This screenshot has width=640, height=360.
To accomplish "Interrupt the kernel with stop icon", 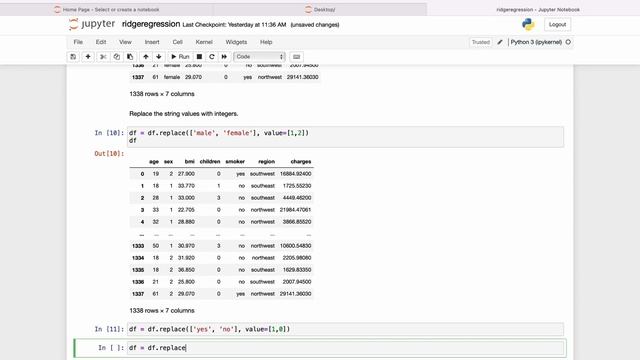I will pyautogui.click(x=199, y=57).
